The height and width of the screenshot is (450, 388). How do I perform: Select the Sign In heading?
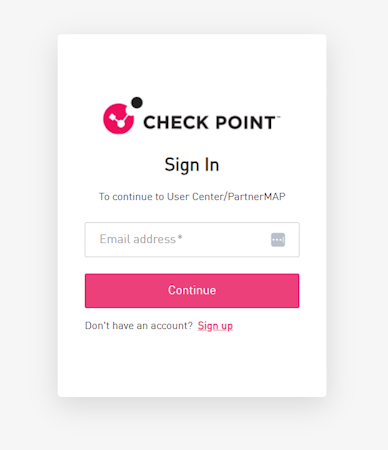[x=192, y=165]
